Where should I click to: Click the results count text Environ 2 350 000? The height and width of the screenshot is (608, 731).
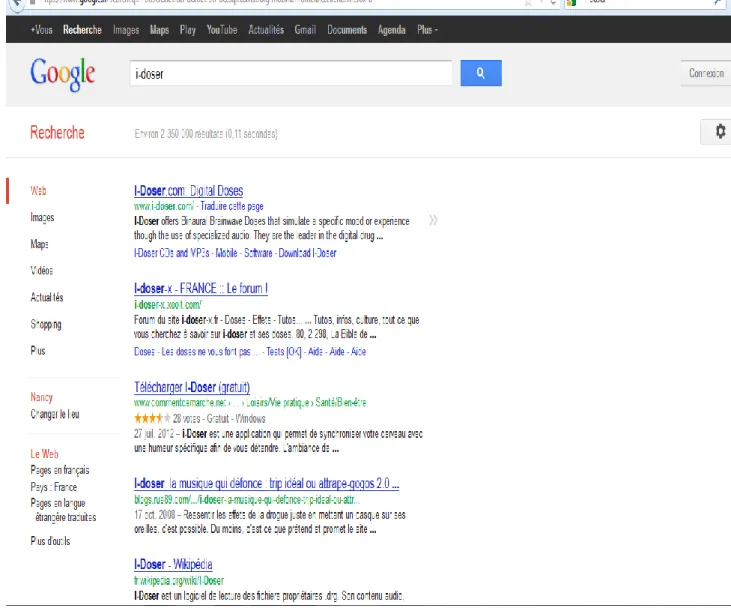206,134
